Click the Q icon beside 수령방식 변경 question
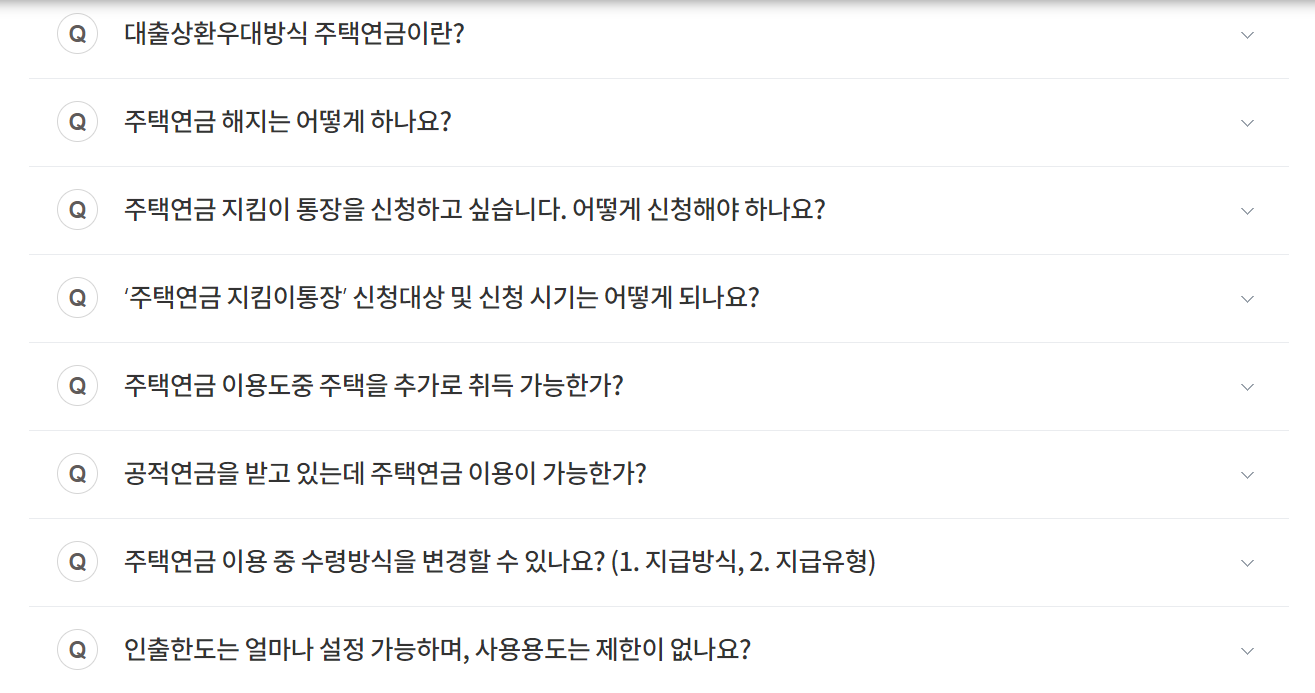The height and width of the screenshot is (693, 1315). click(78, 562)
